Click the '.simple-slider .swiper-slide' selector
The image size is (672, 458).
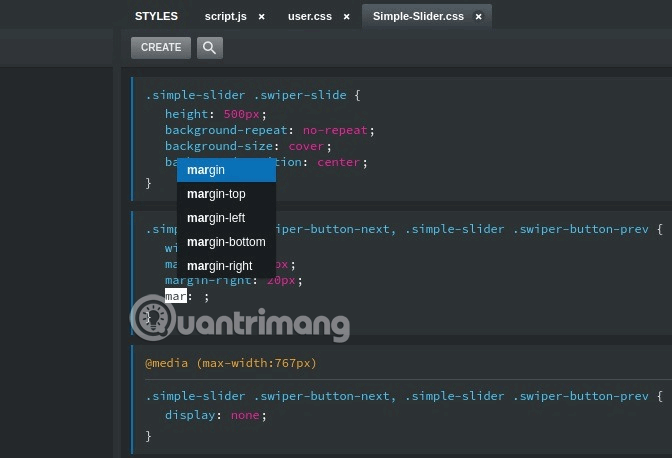tap(246, 95)
